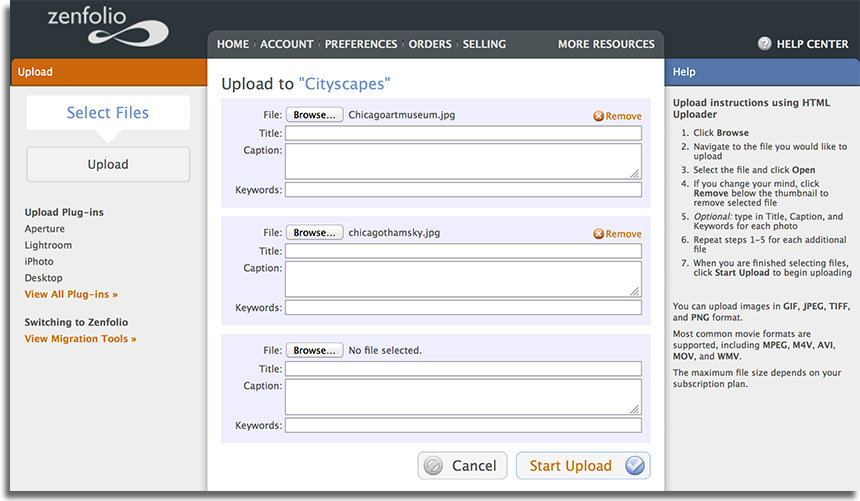Click the Title field for chicagothamsky.jpg
Screen dimensions: 860x501
coord(463,251)
